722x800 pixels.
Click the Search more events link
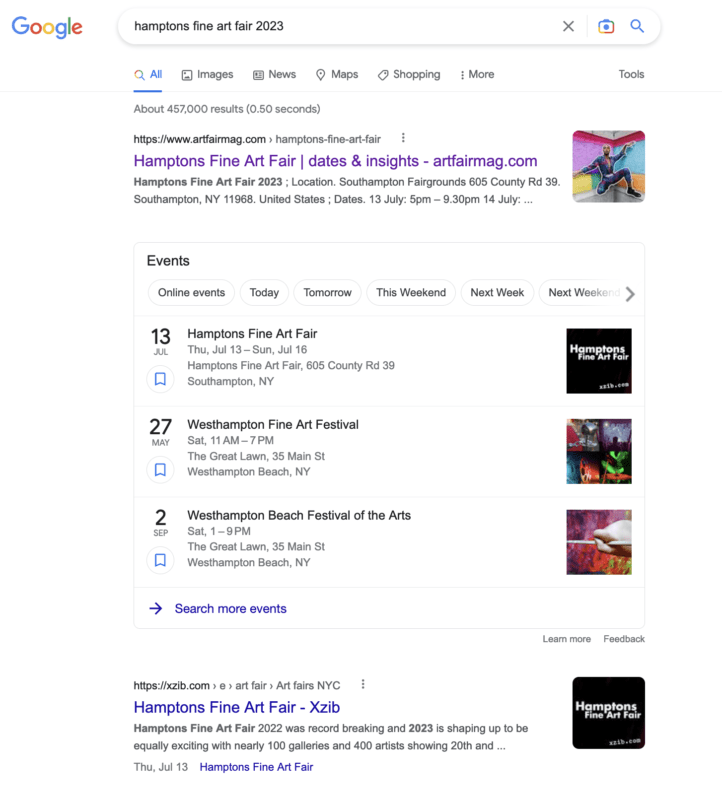pos(231,609)
